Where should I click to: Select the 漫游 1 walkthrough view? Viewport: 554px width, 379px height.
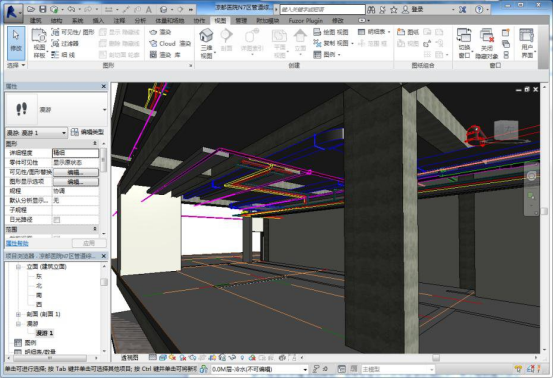(45, 333)
